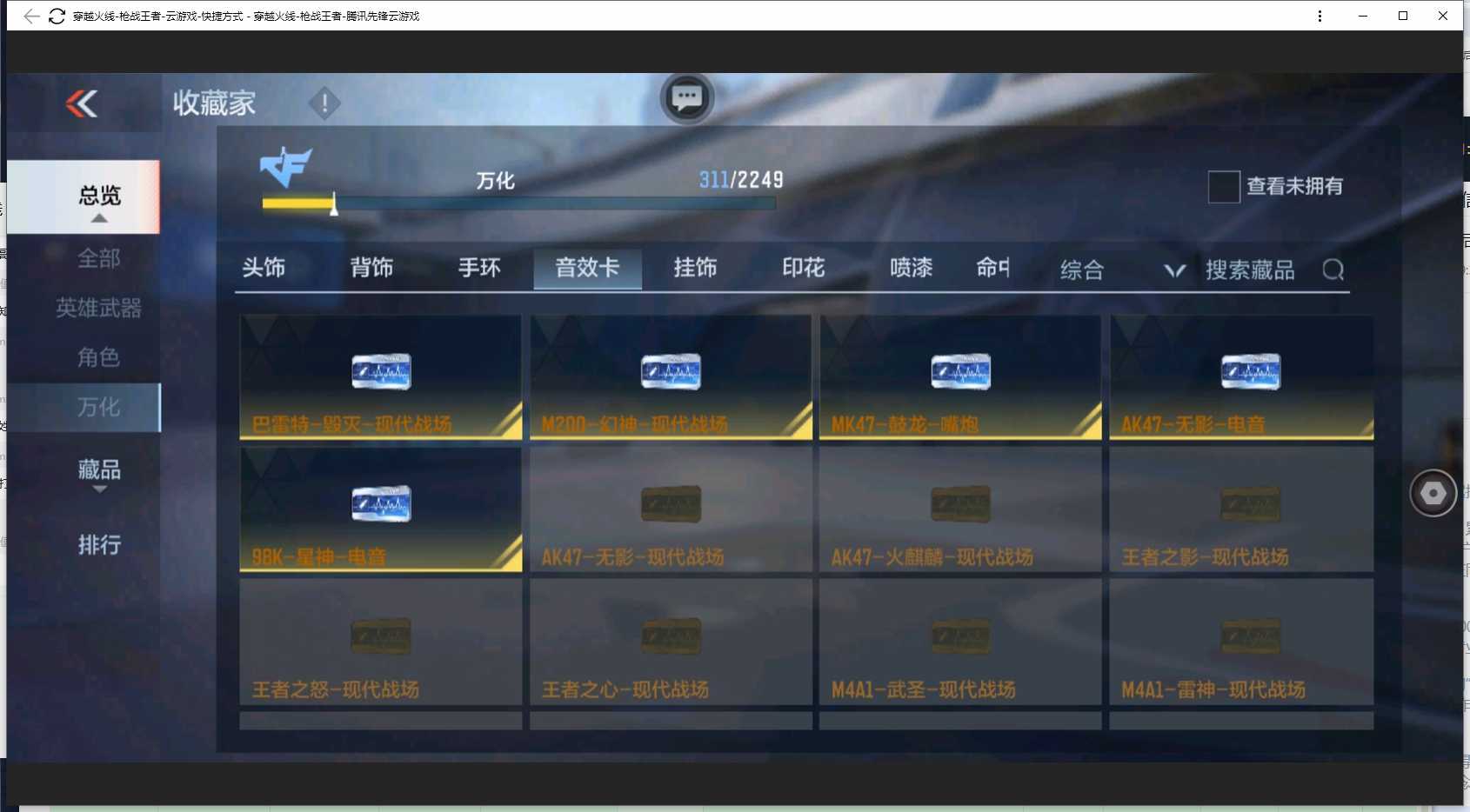
Task: Switch to the 喷漆 tab
Action: click(911, 268)
